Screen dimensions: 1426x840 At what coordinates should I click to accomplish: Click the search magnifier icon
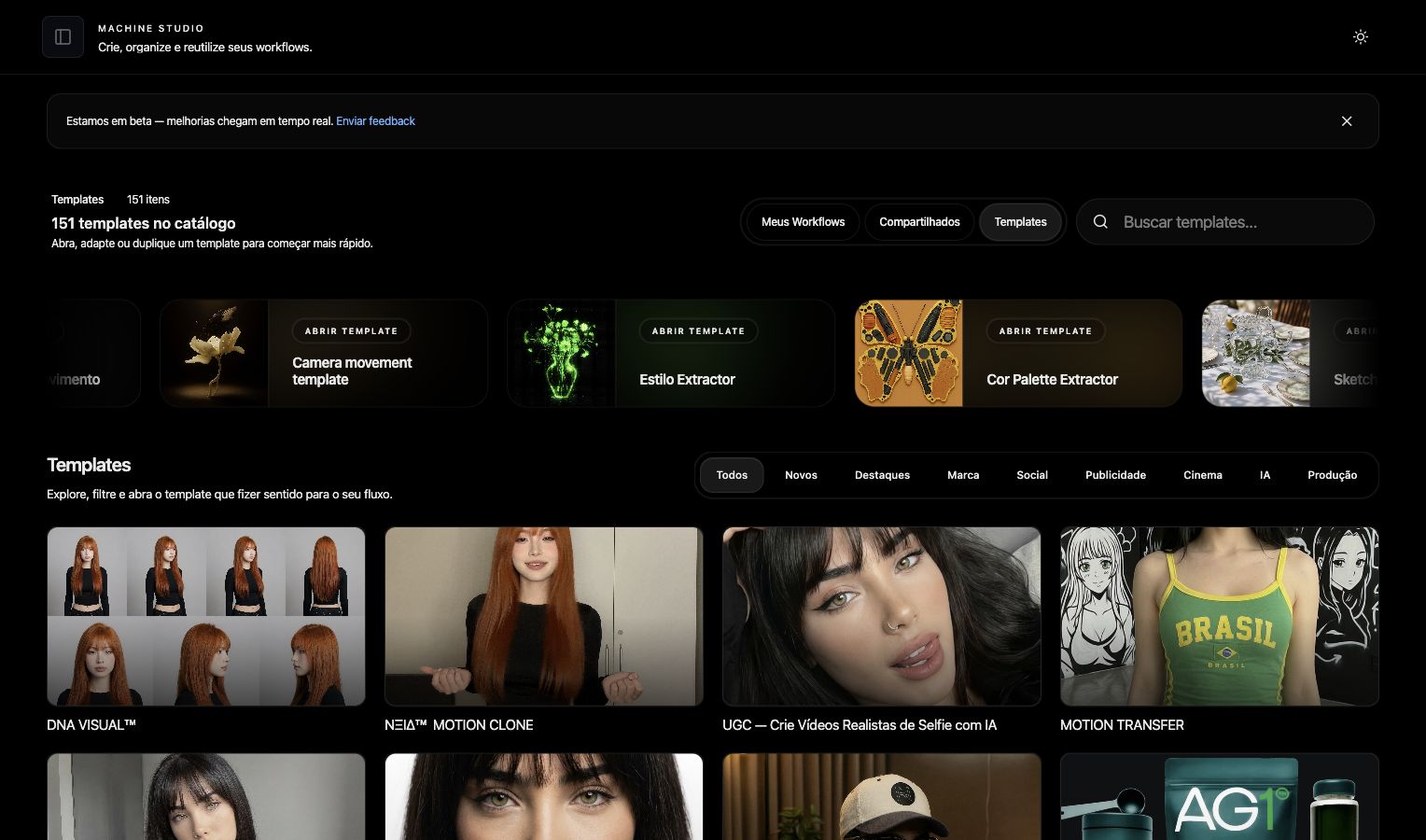1100,222
